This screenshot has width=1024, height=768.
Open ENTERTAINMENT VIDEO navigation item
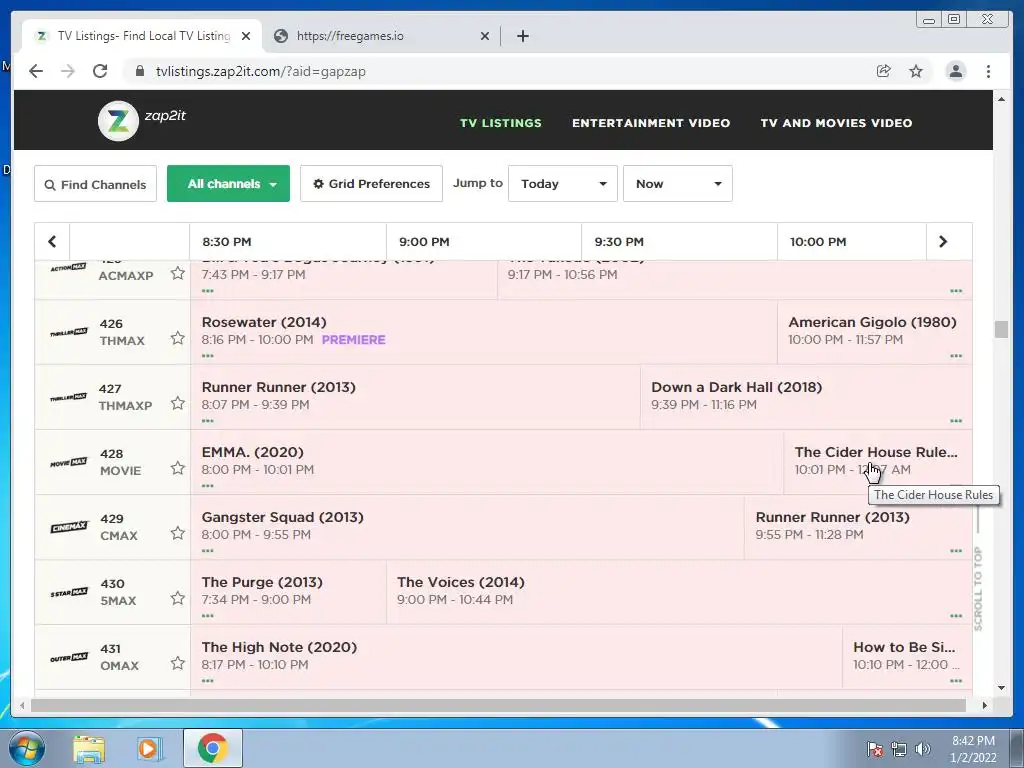(651, 123)
